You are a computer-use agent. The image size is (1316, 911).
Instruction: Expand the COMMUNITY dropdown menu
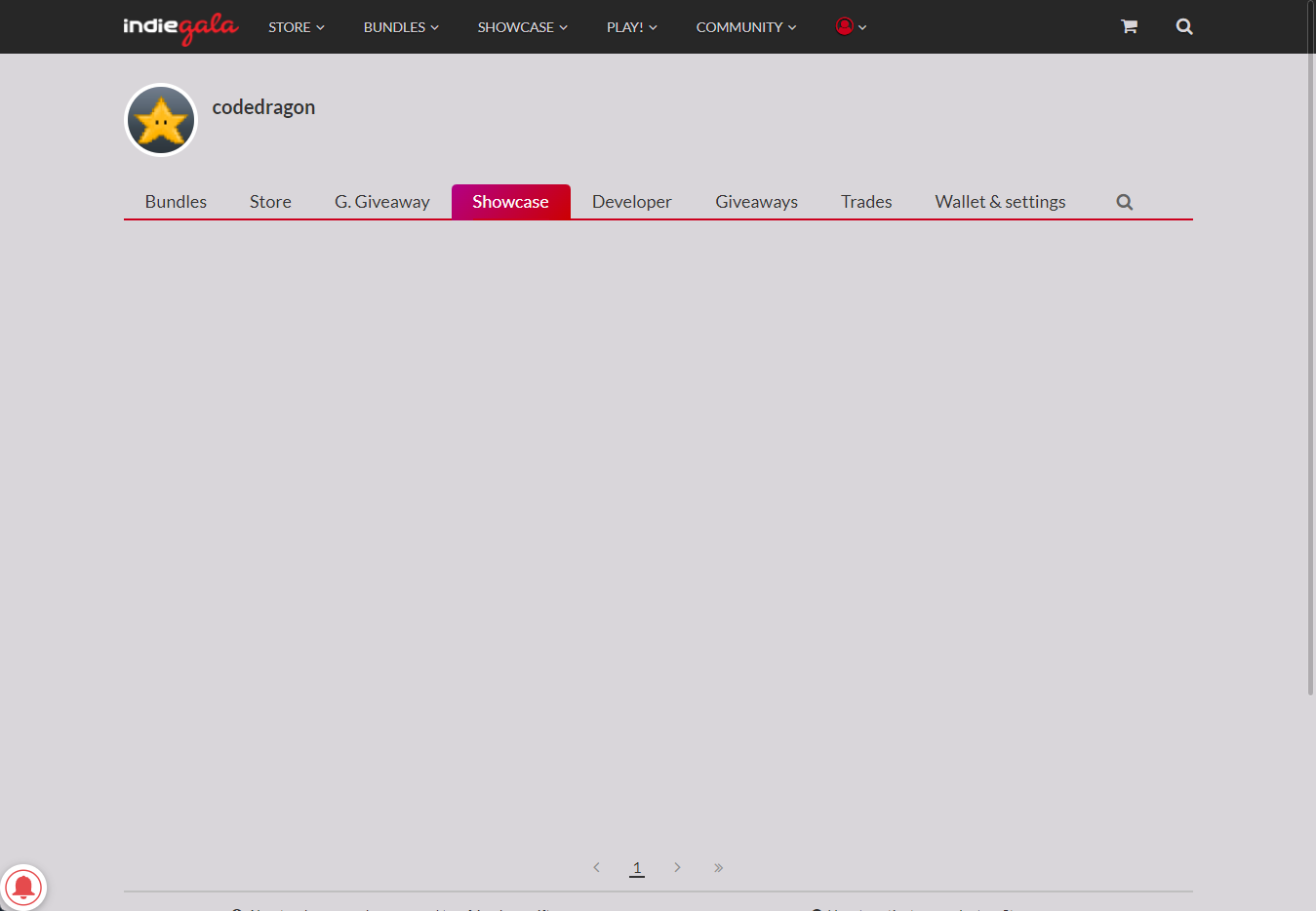pyautogui.click(x=746, y=27)
